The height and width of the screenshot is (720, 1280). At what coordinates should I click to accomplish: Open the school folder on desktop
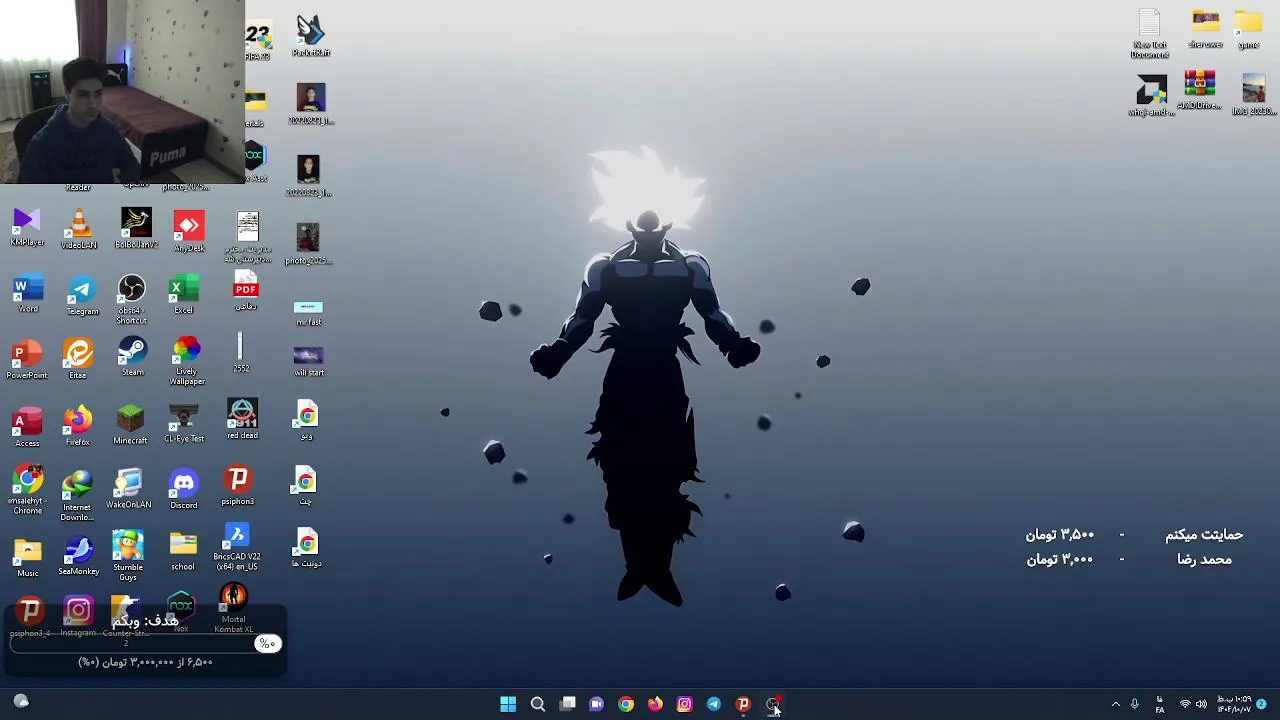coord(183,552)
